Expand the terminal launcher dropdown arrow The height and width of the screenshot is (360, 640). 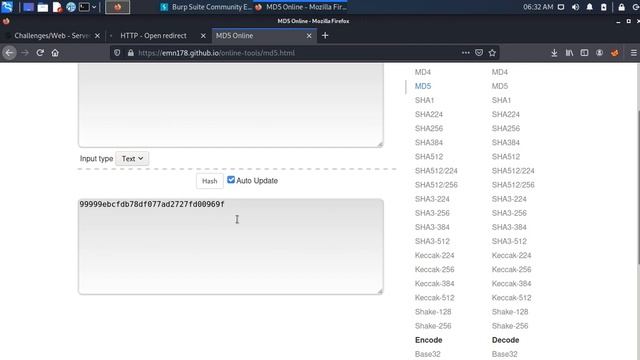[x=94, y=7]
